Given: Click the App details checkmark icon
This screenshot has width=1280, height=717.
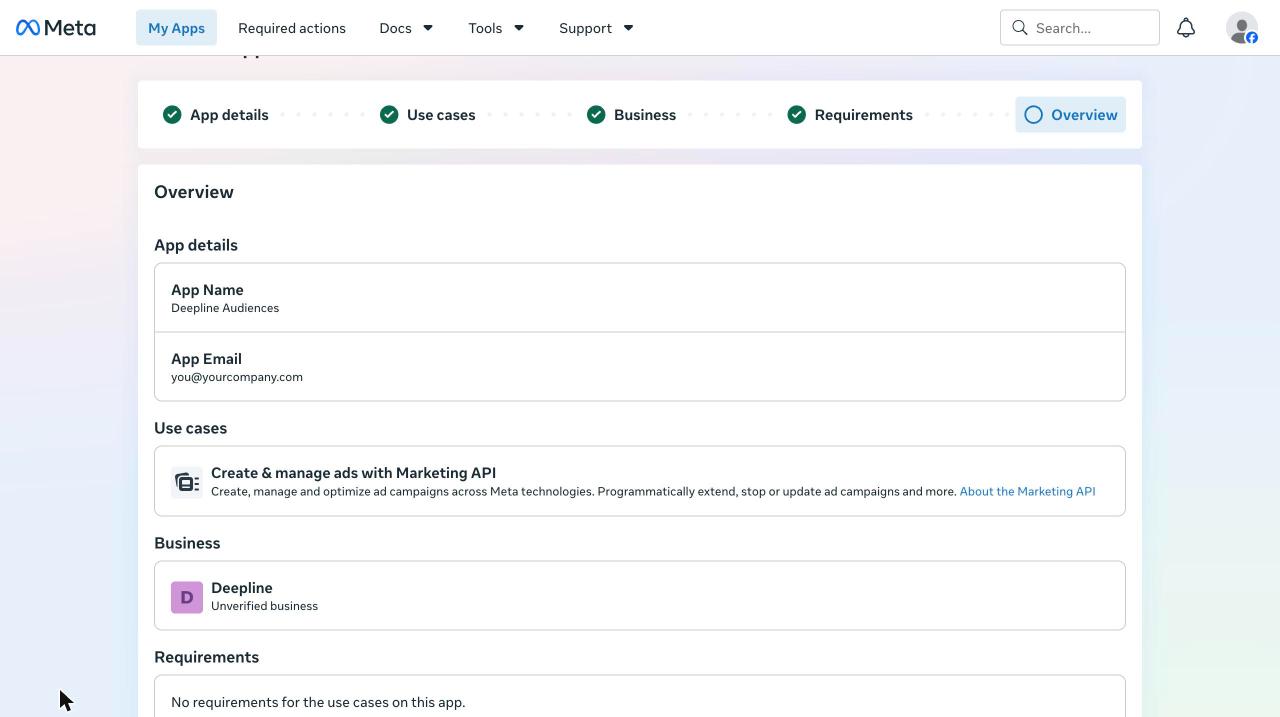Looking at the screenshot, I should point(172,115).
